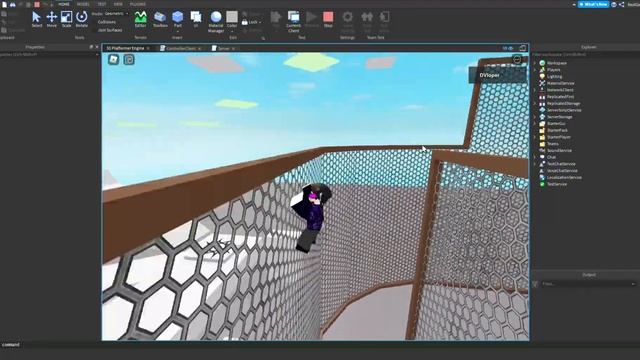Open the PLUGINS ribbon tab
The width and height of the screenshot is (640, 360).
pos(138,4)
